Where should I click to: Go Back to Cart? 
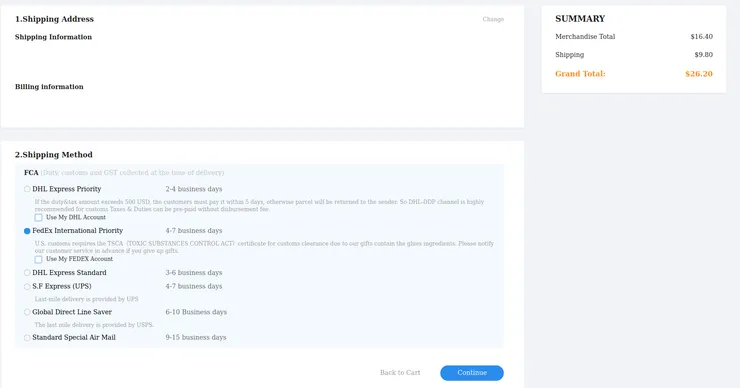[400, 373]
